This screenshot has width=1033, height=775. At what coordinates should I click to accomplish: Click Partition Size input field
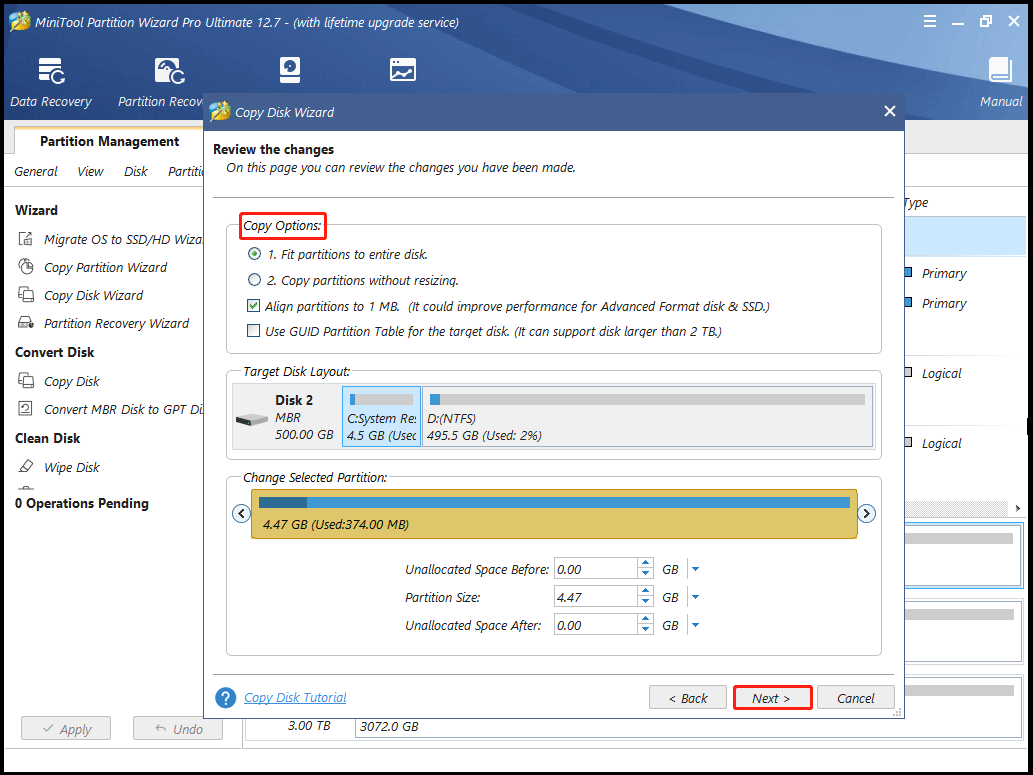(596, 598)
